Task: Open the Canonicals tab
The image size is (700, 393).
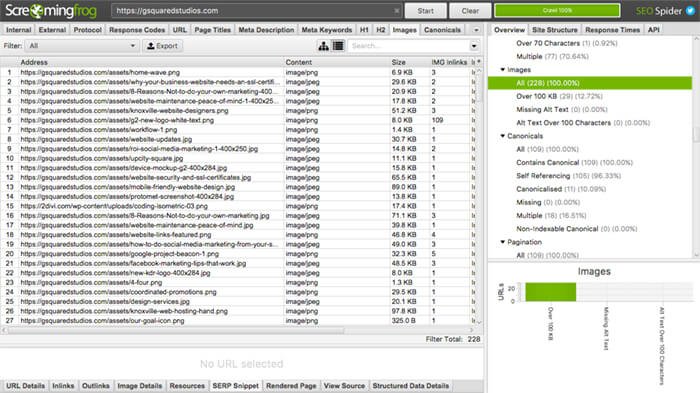Action: [x=442, y=30]
